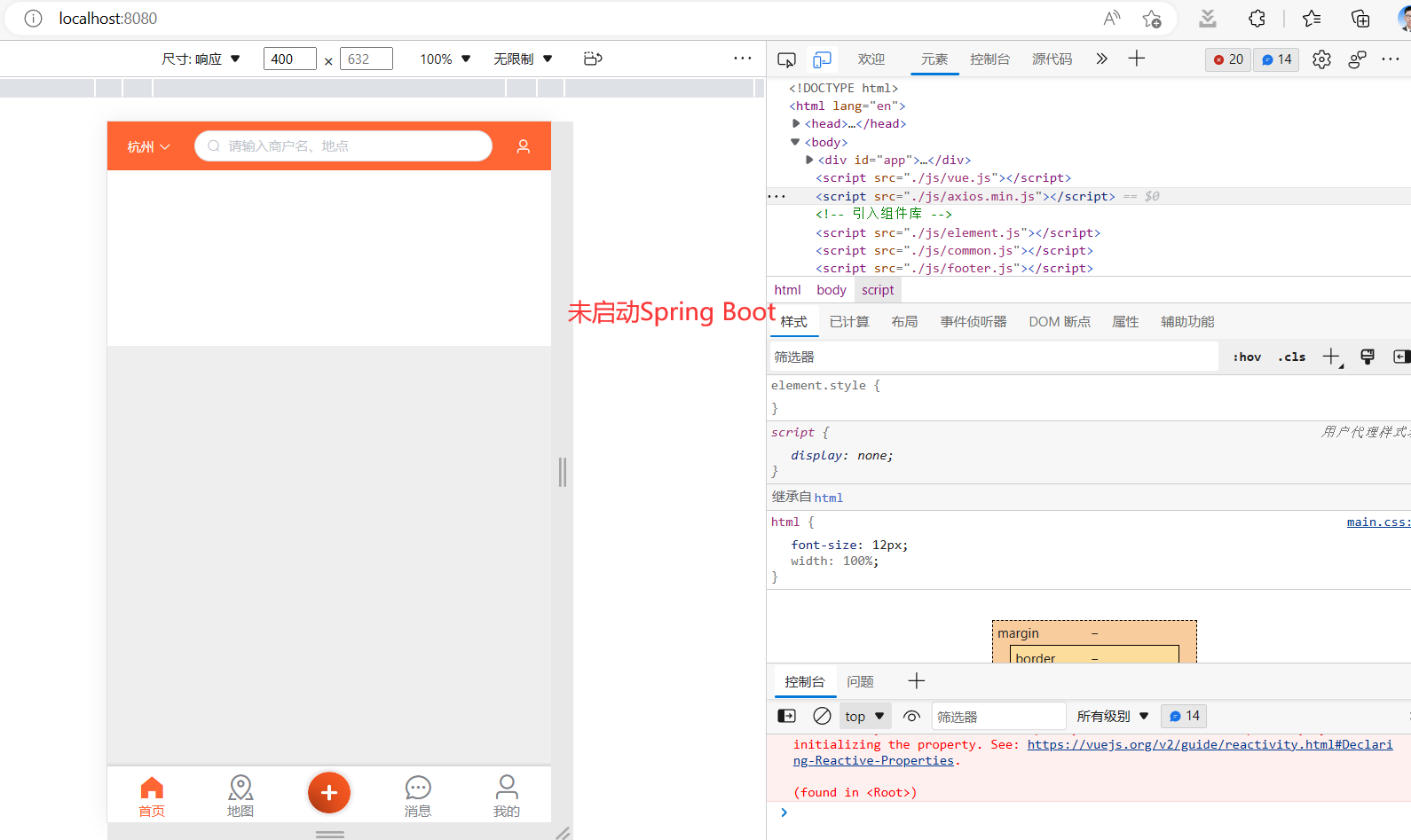
Task: Click the viewport width field showing 400
Action: [x=290, y=59]
